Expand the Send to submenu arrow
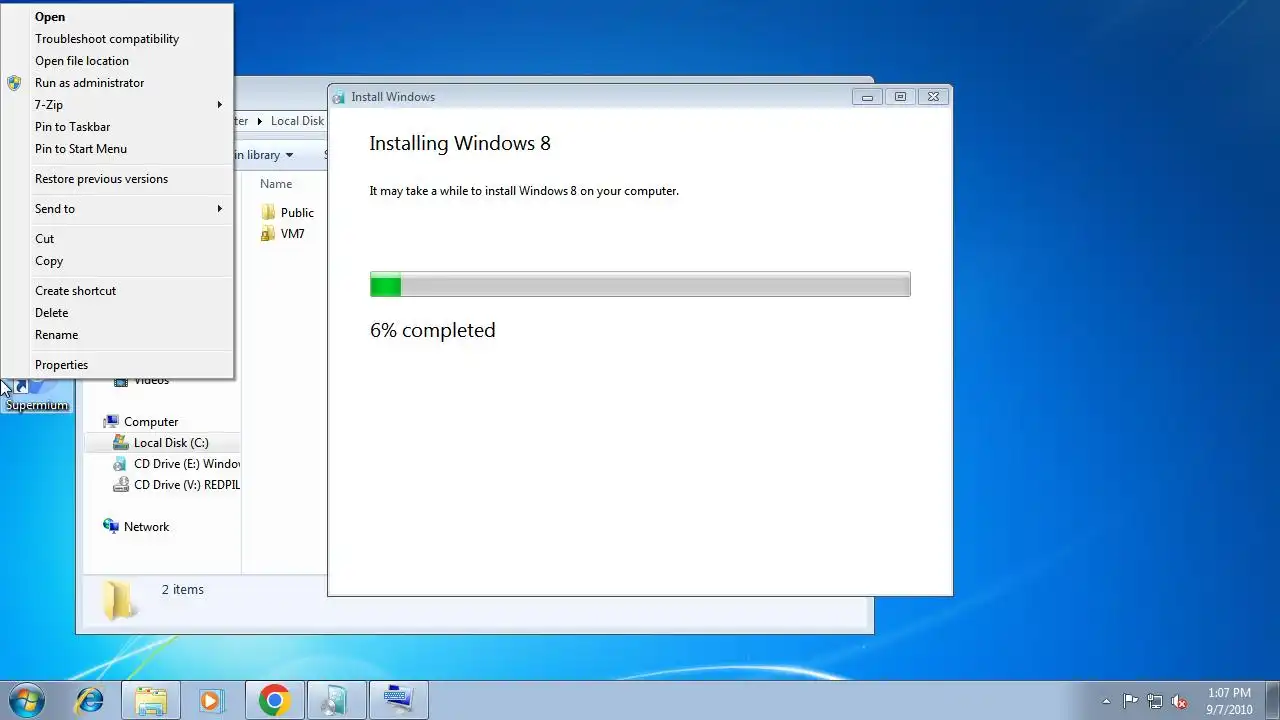 tap(220, 209)
